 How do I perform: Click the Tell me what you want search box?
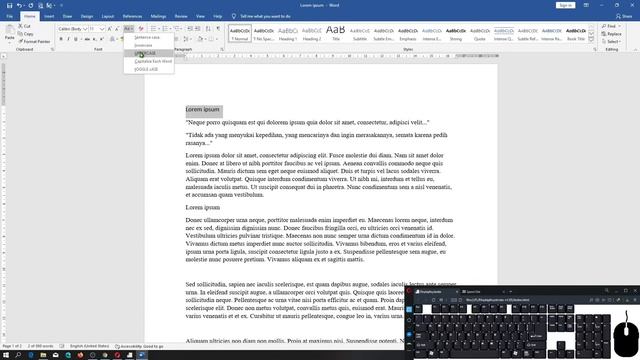[x=261, y=16]
